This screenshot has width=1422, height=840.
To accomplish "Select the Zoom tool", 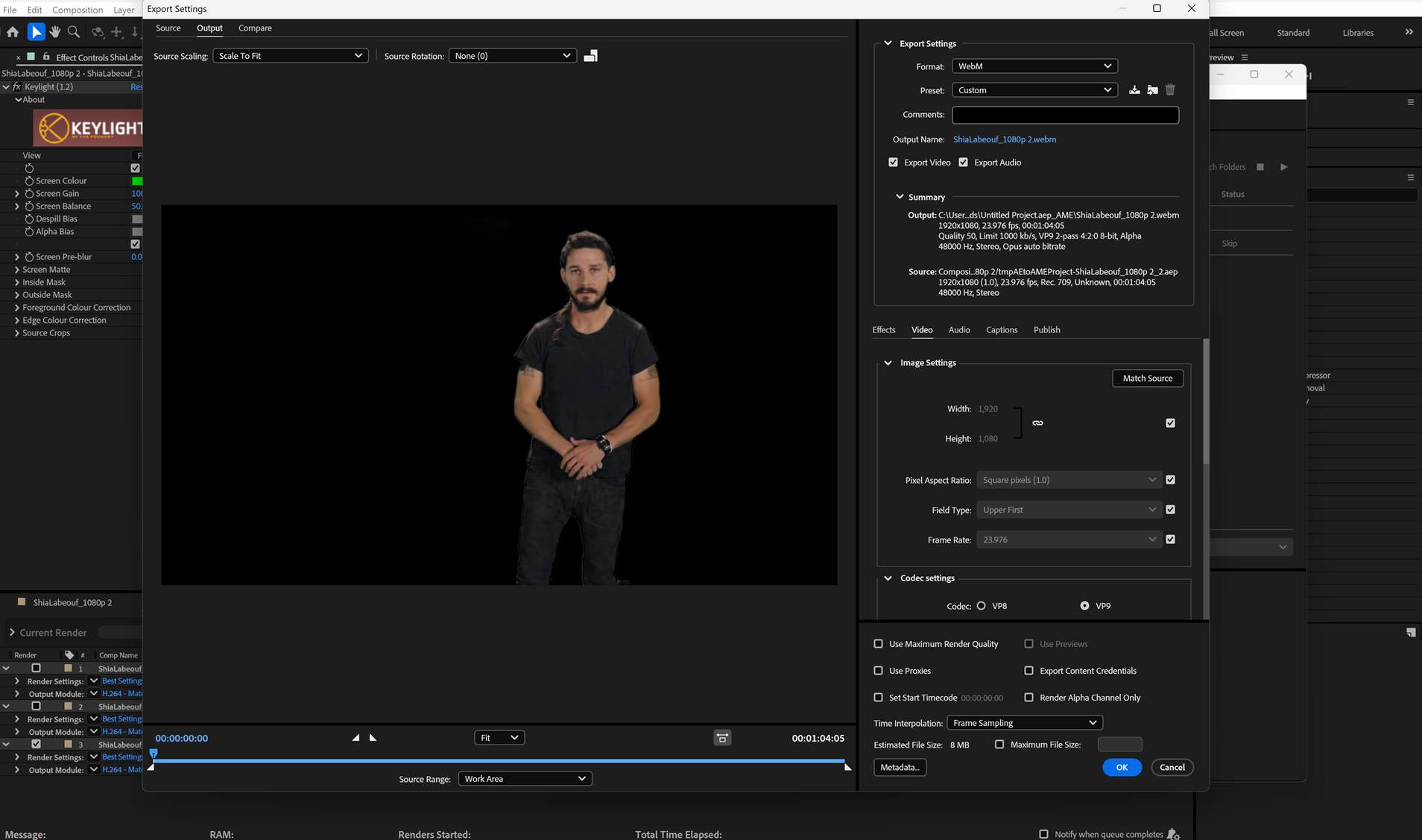I will (x=74, y=31).
